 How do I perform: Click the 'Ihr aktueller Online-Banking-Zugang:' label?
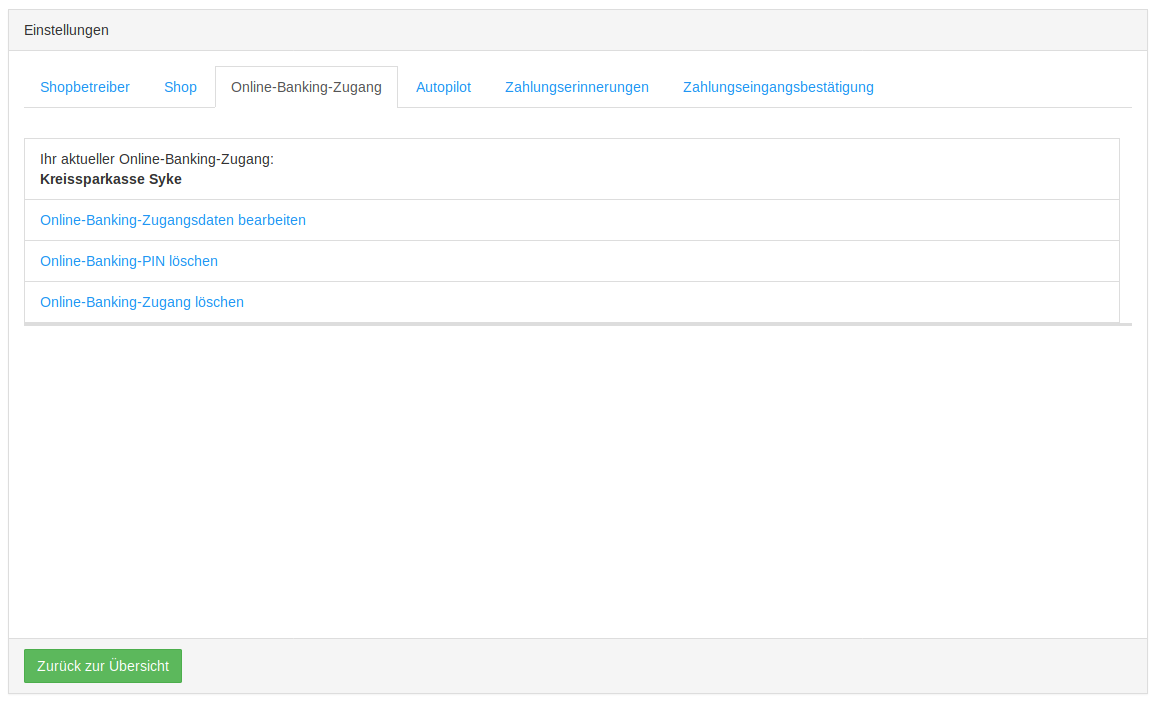click(157, 159)
